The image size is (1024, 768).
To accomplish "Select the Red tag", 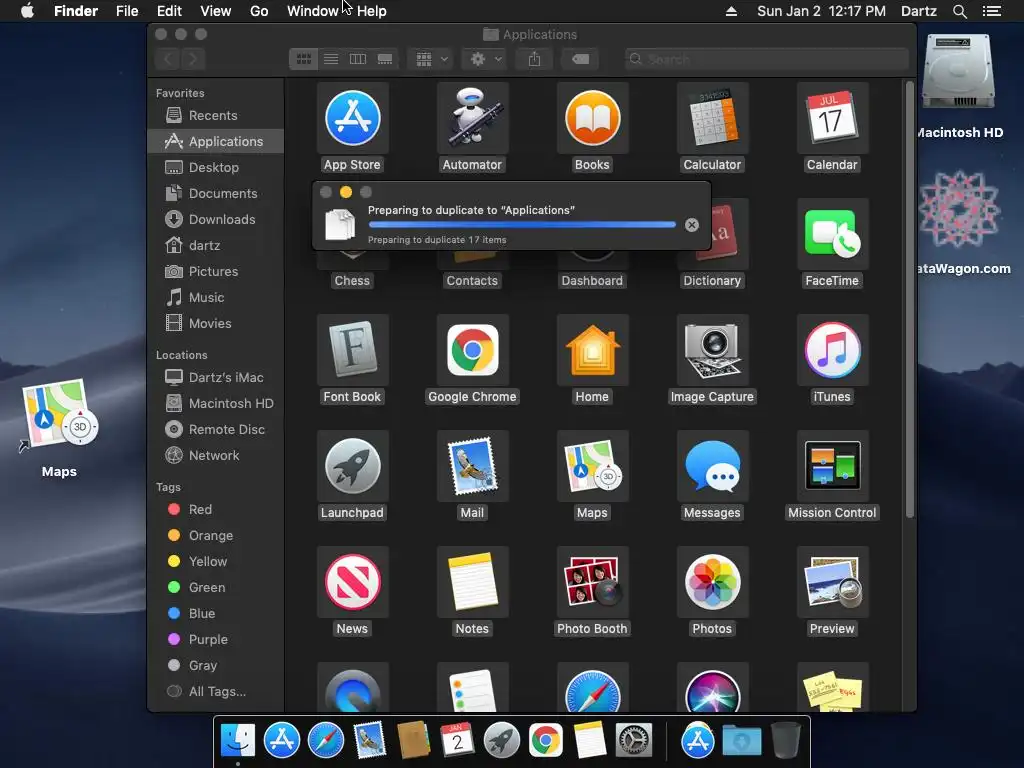I will pyautogui.click(x=216, y=509).
